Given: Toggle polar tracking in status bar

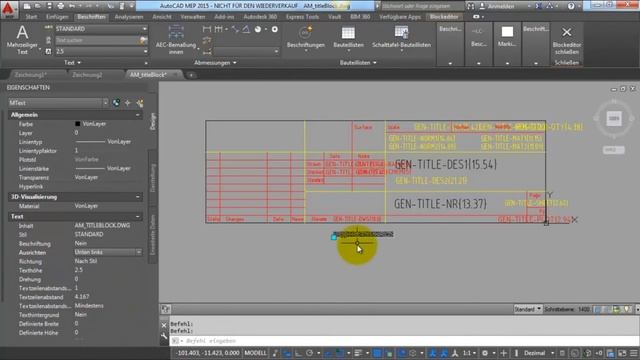Looking at the screenshot, I should [310, 353].
